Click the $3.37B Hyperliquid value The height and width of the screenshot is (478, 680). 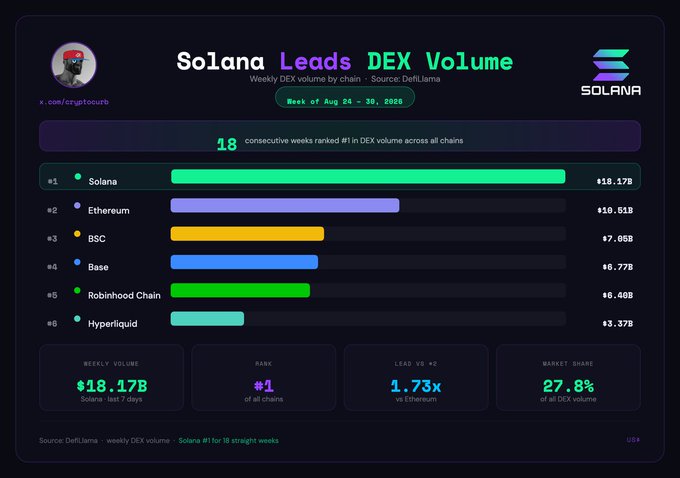point(618,324)
